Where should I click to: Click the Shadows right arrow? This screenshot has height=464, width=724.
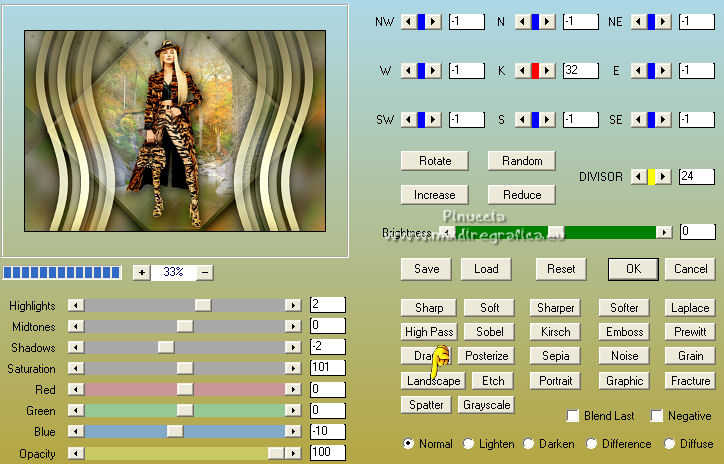(x=293, y=347)
